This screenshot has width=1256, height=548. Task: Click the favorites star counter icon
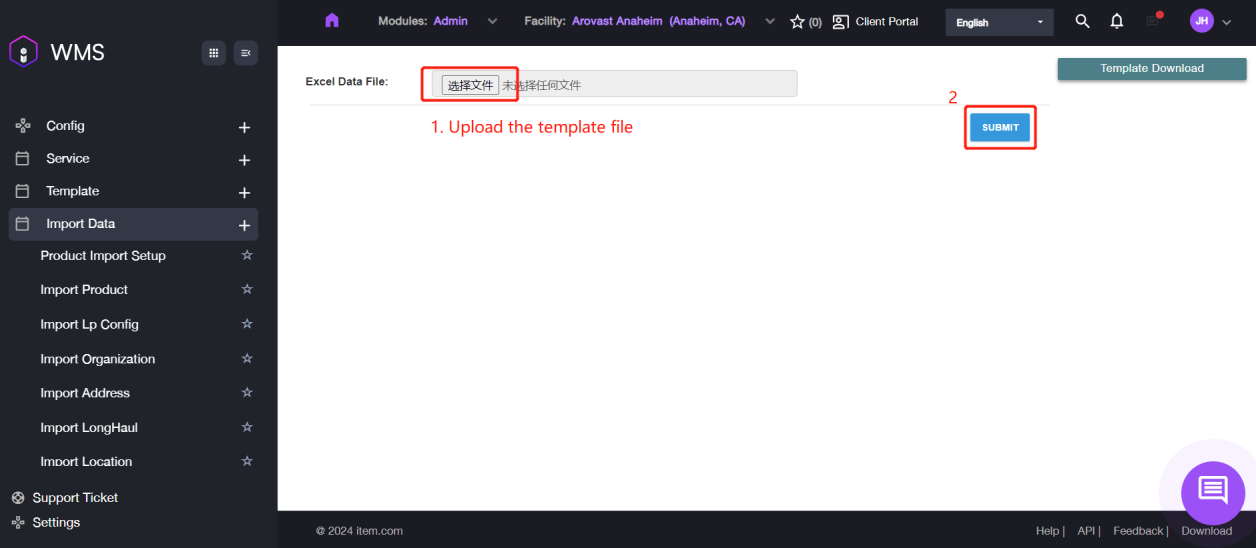797,21
